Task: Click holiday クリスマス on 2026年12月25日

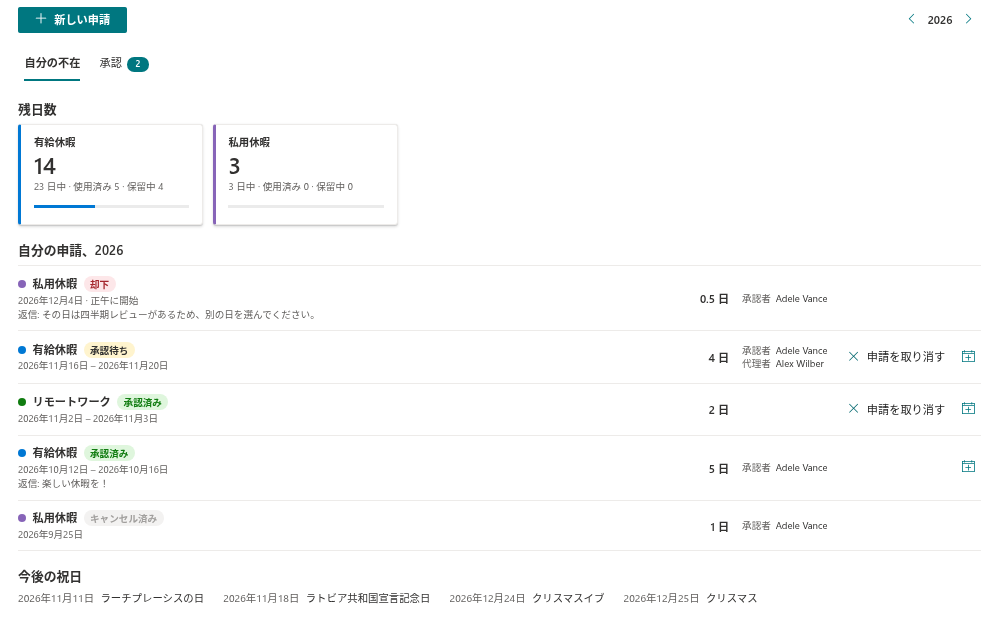Action: point(732,598)
